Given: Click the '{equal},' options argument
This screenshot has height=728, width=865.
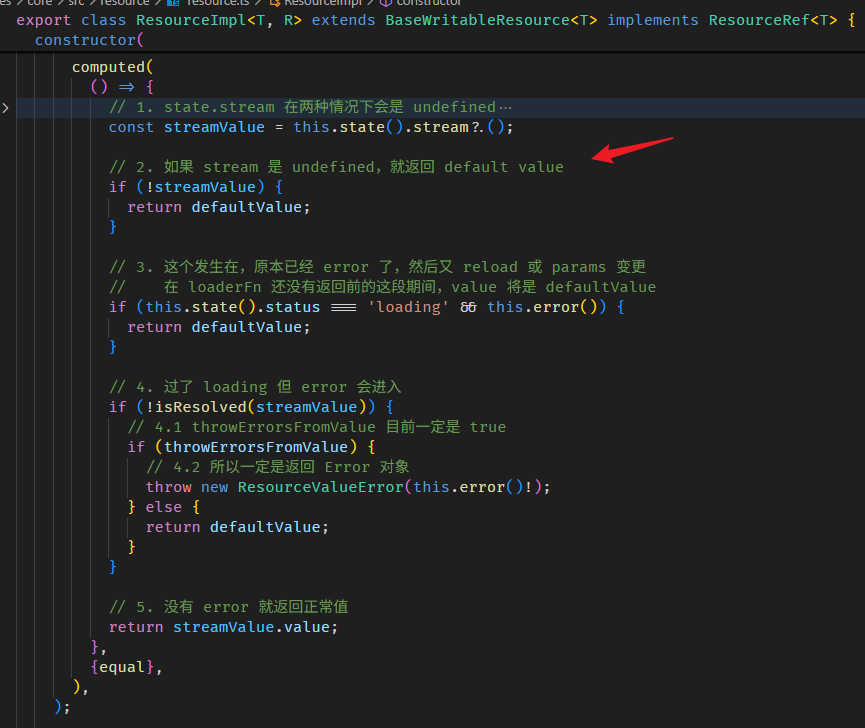Looking at the screenshot, I should point(126,667).
